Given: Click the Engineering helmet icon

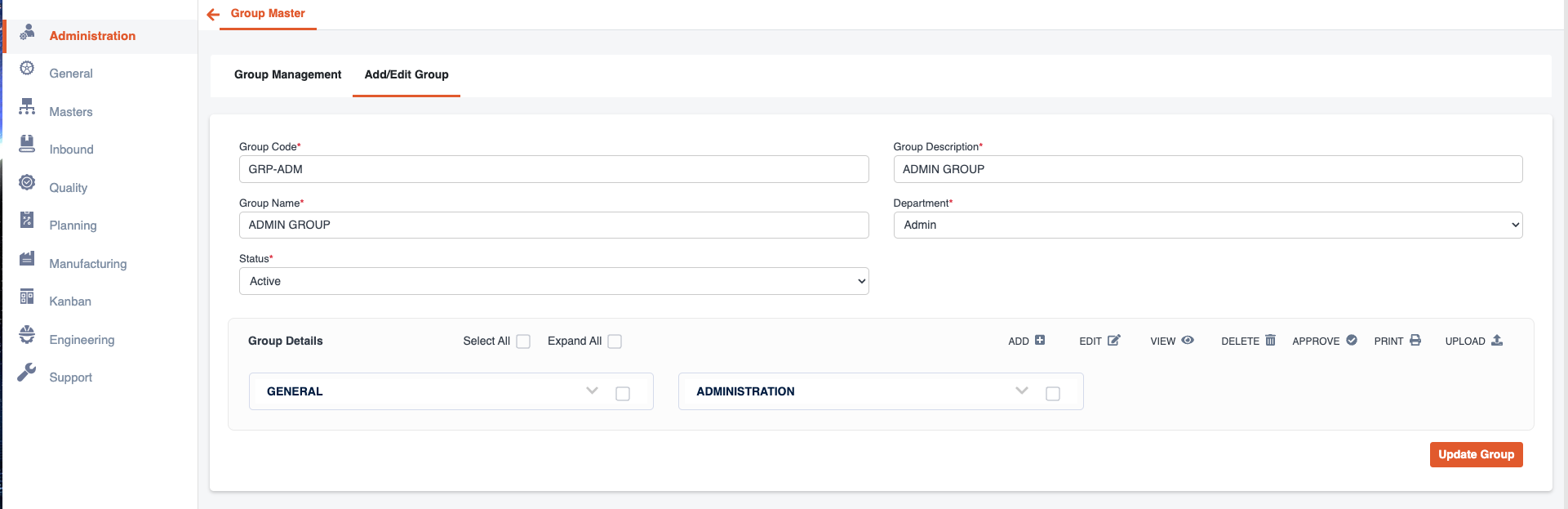Looking at the screenshot, I should point(27,334).
